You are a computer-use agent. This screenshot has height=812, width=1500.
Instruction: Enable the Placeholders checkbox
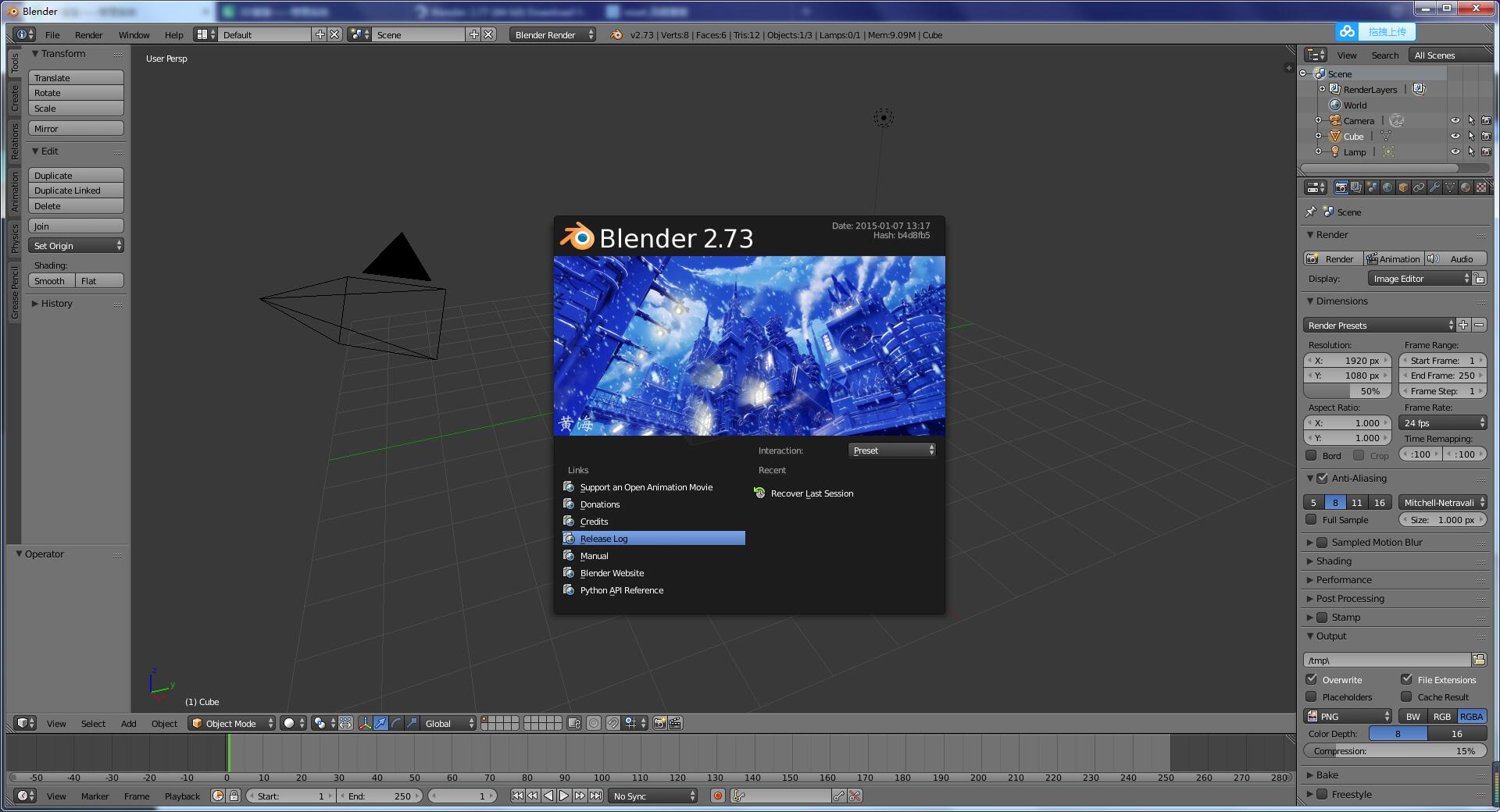pyautogui.click(x=1312, y=696)
